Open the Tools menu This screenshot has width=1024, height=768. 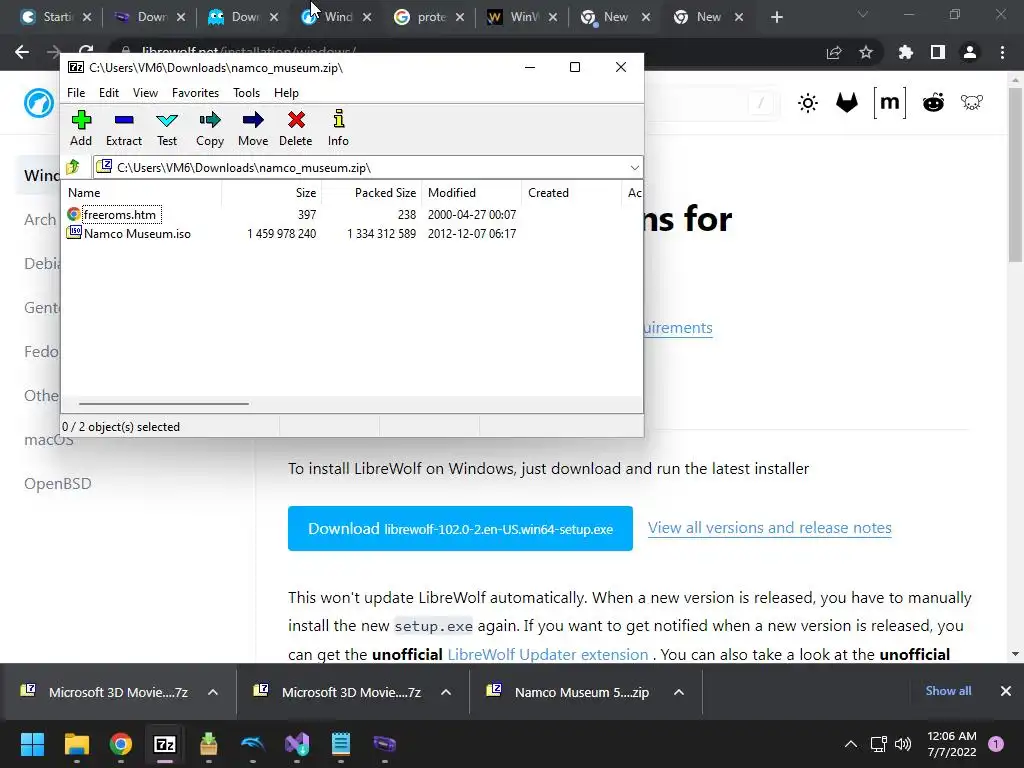[x=246, y=93]
